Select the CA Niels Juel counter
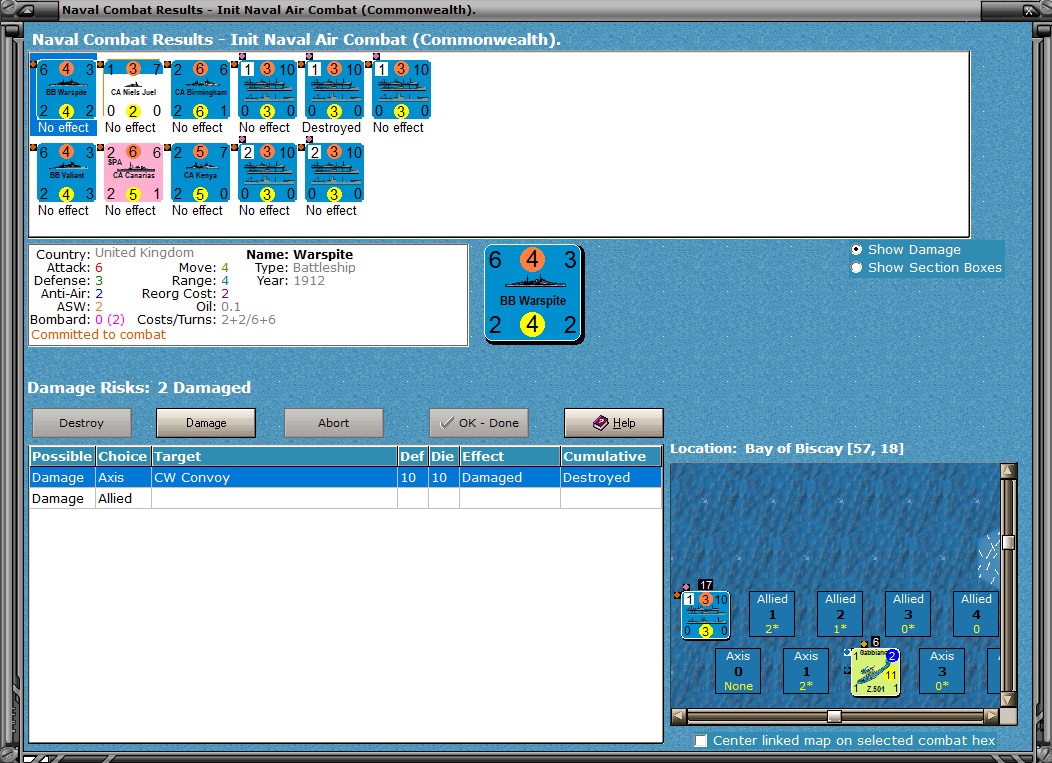Viewport: 1052px width, 763px height. pyautogui.click(x=133, y=90)
